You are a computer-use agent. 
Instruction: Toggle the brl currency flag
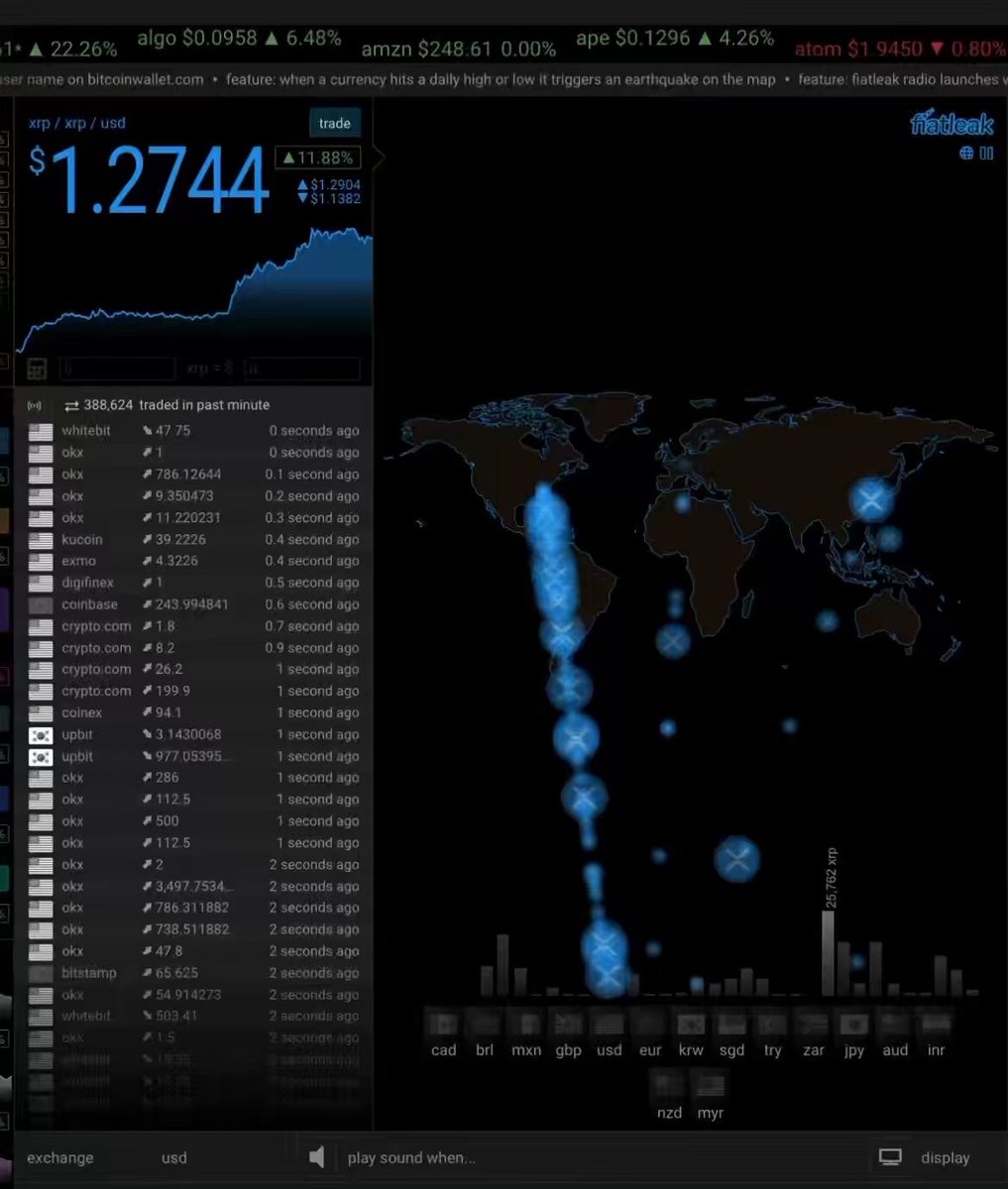pyautogui.click(x=485, y=1024)
